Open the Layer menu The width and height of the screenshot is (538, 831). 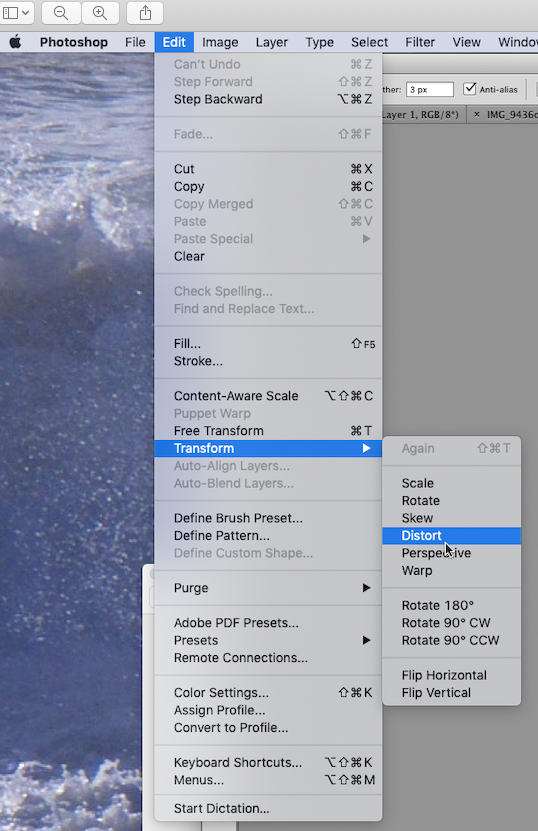pos(272,42)
